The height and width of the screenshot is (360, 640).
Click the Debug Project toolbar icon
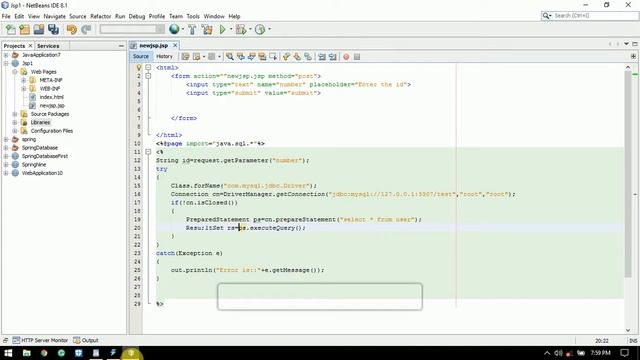(241, 29)
